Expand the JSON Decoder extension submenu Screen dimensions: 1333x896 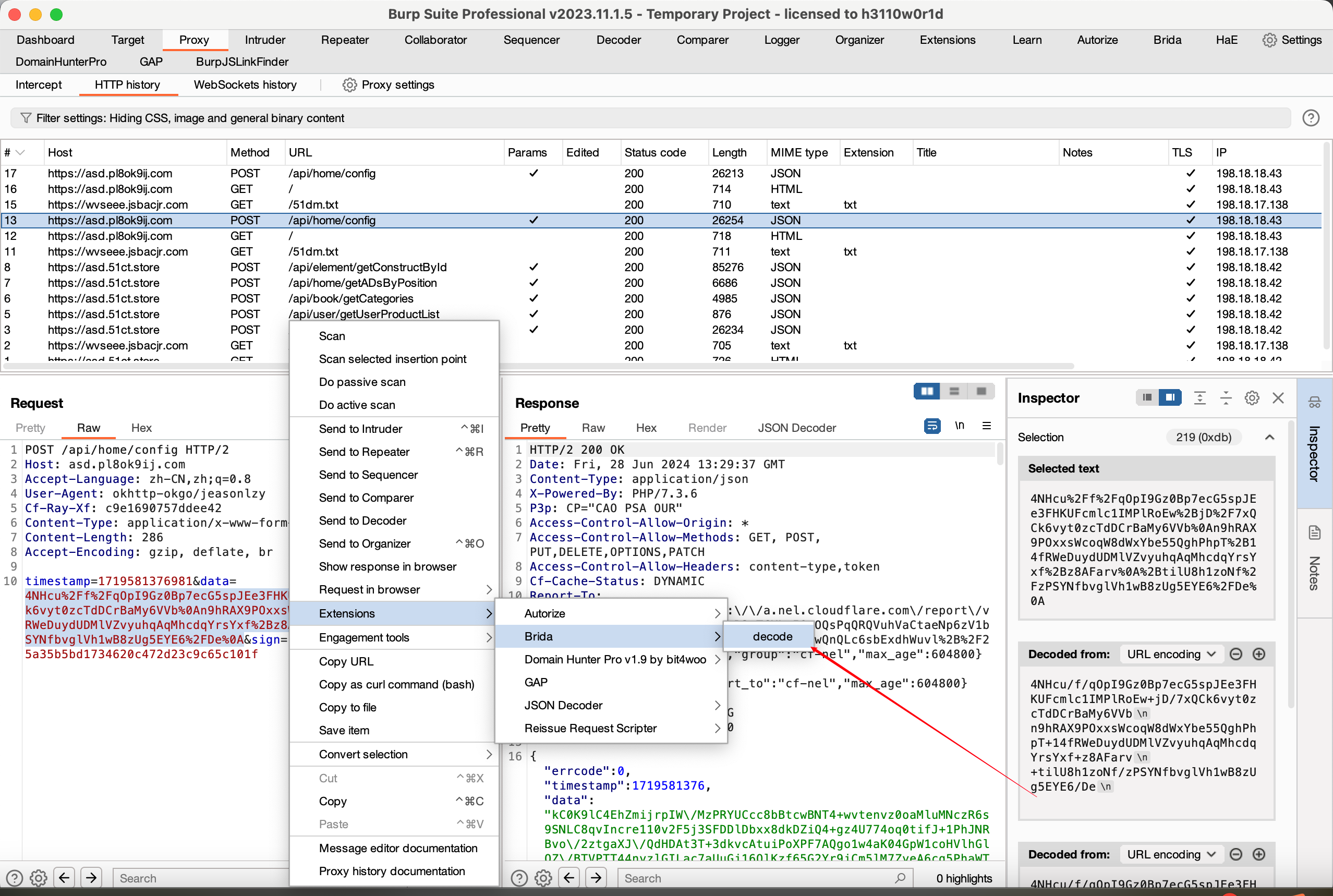click(611, 706)
